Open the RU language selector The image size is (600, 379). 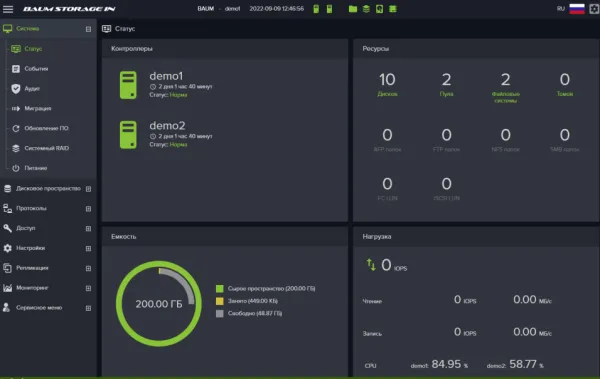click(x=561, y=9)
